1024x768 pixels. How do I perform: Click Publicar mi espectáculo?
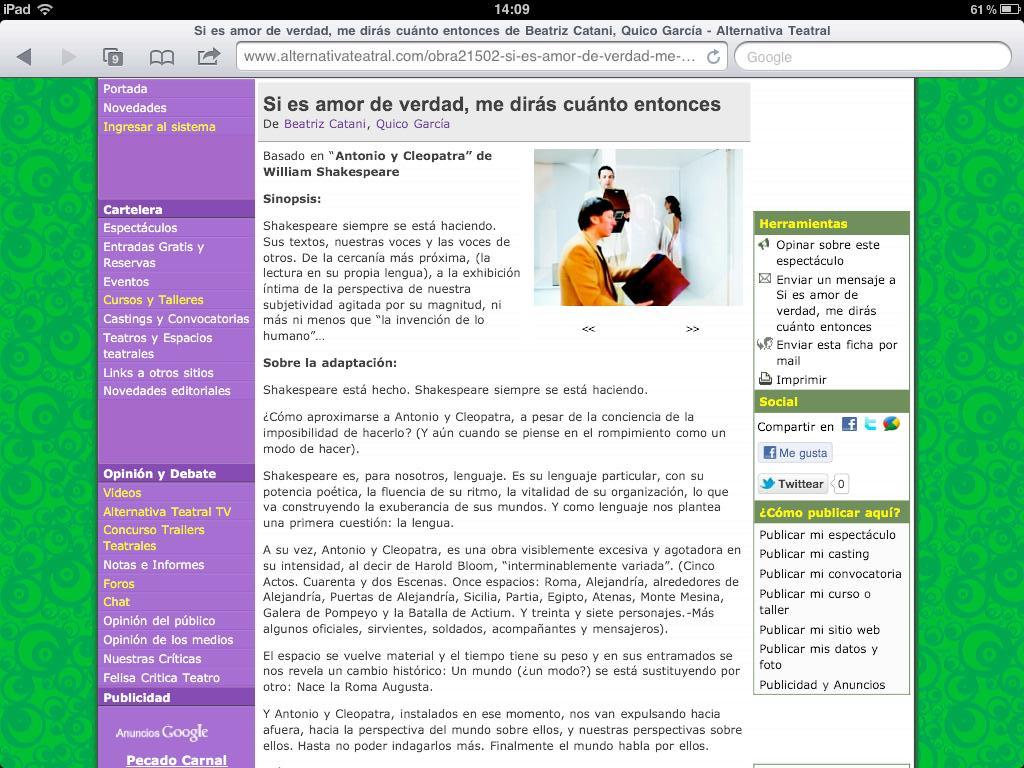827,535
